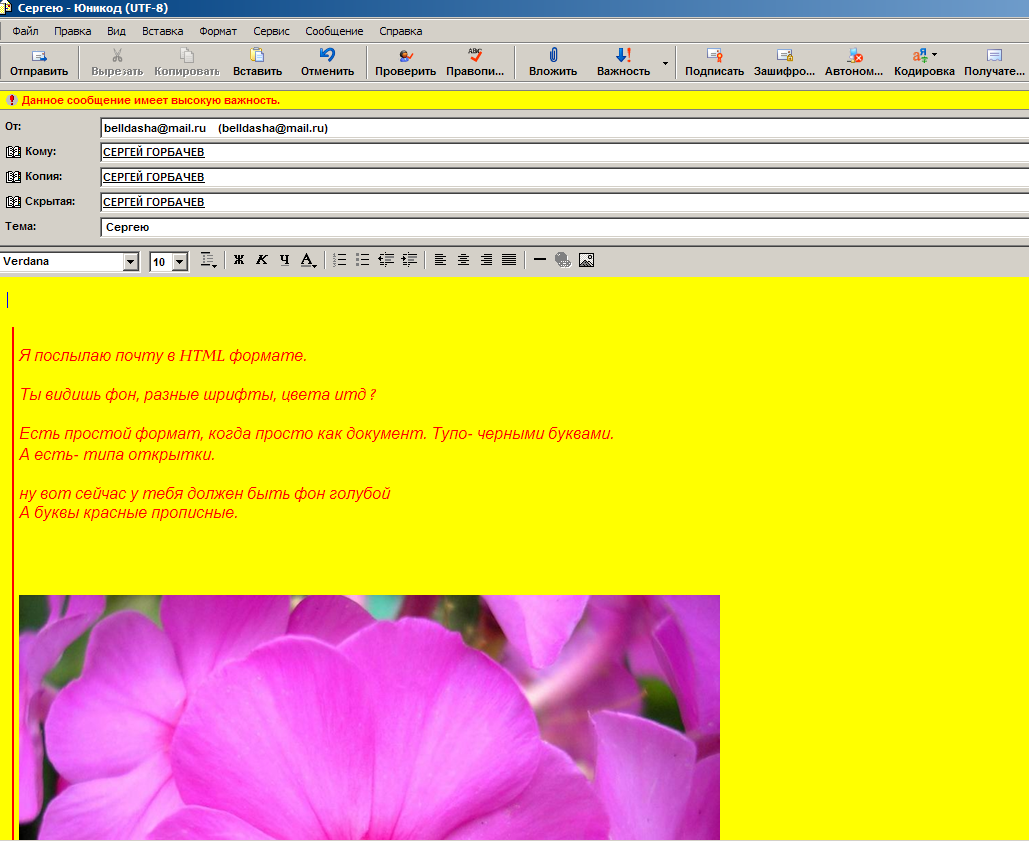
Task: Insert a picture with the image icon
Action: (586, 260)
